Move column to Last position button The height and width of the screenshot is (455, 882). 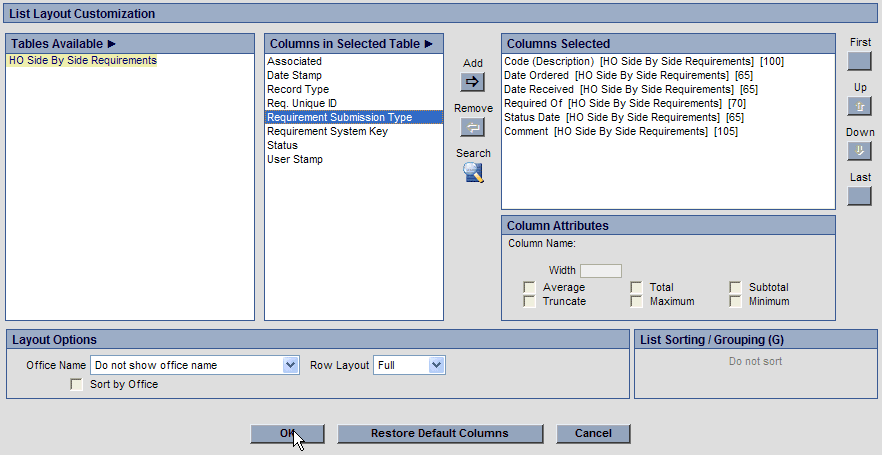[859, 196]
